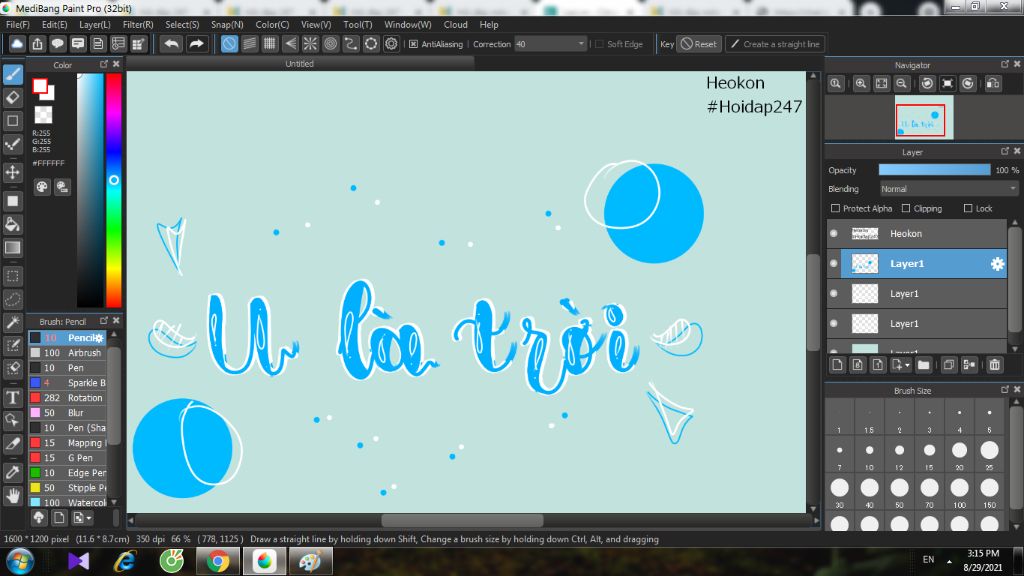Hide the Heokon layer
This screenshot has height=576, width=1024.
[834, 233]
